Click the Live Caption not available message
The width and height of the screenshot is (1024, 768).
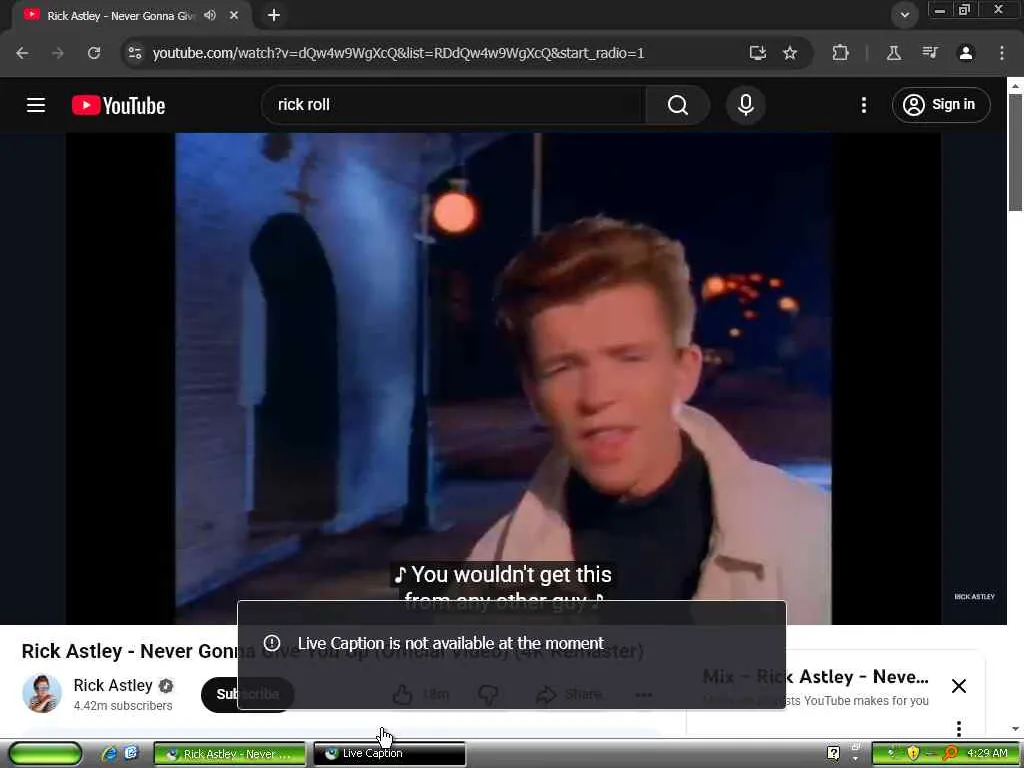tap(451, 643)
